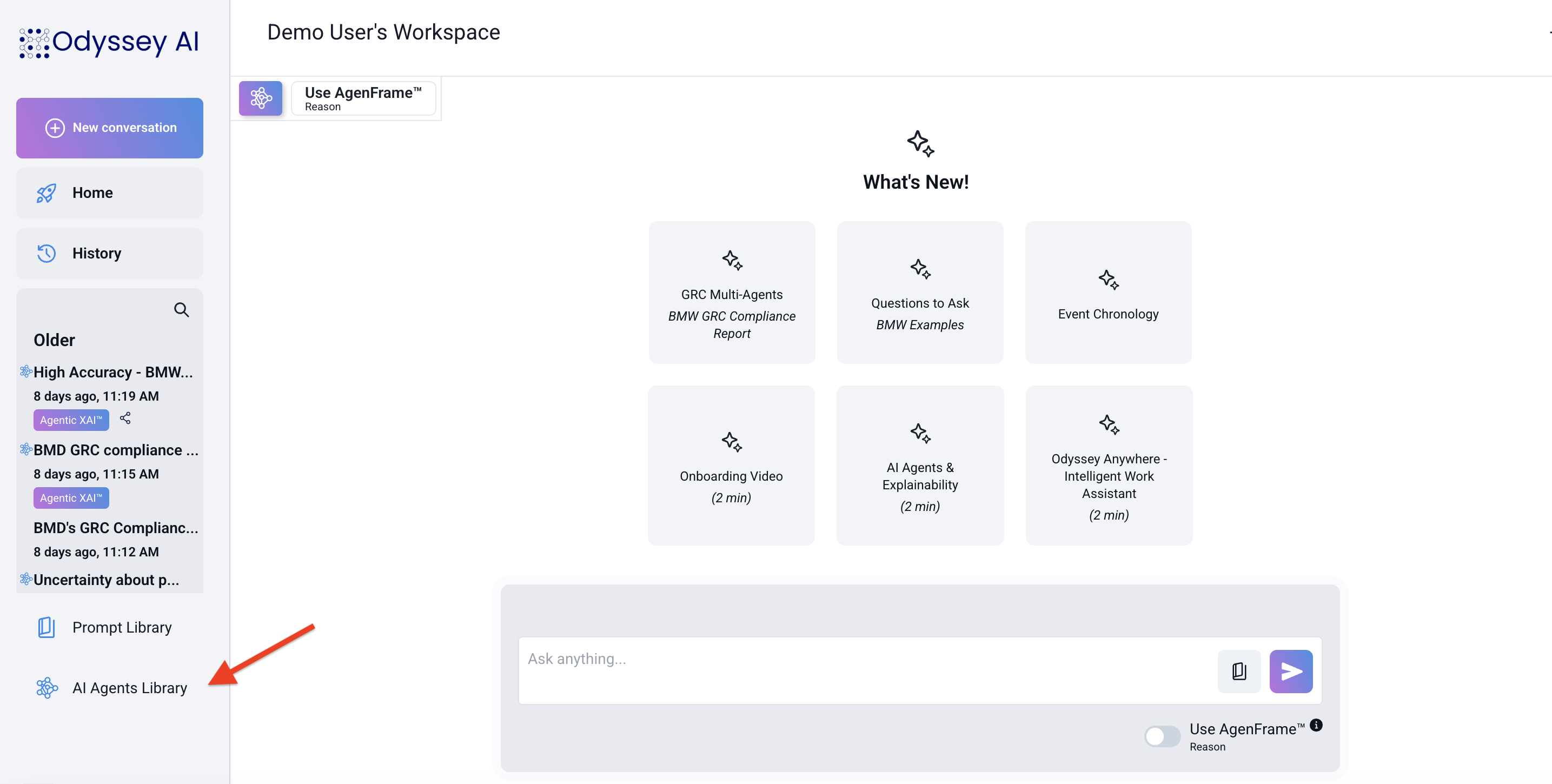Open the AI Agents Library
1552x784 pixels.
(110, 688)
